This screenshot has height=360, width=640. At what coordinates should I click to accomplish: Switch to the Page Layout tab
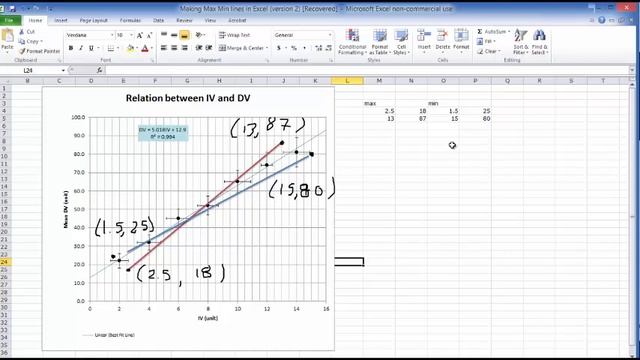click(x=93, y=20)
